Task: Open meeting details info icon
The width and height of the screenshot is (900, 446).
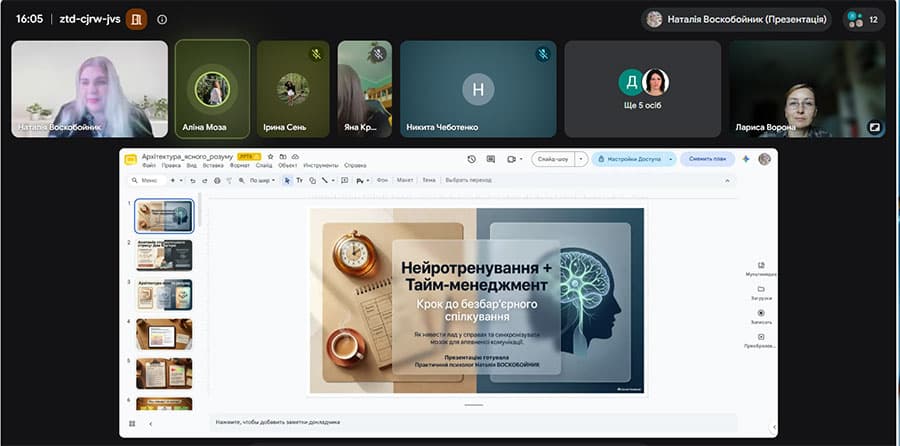Action: [162, 20]
